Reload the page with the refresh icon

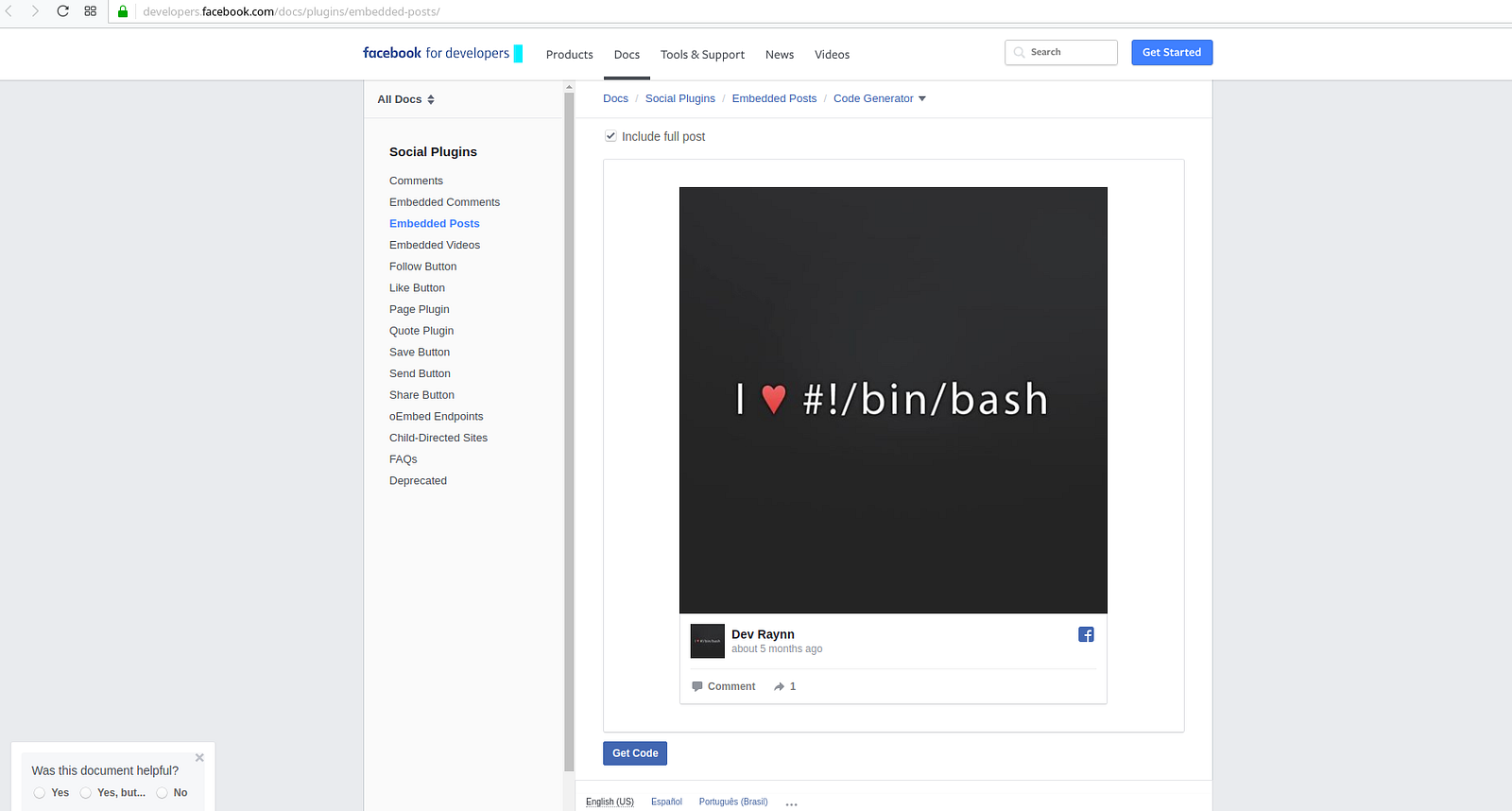62,11
